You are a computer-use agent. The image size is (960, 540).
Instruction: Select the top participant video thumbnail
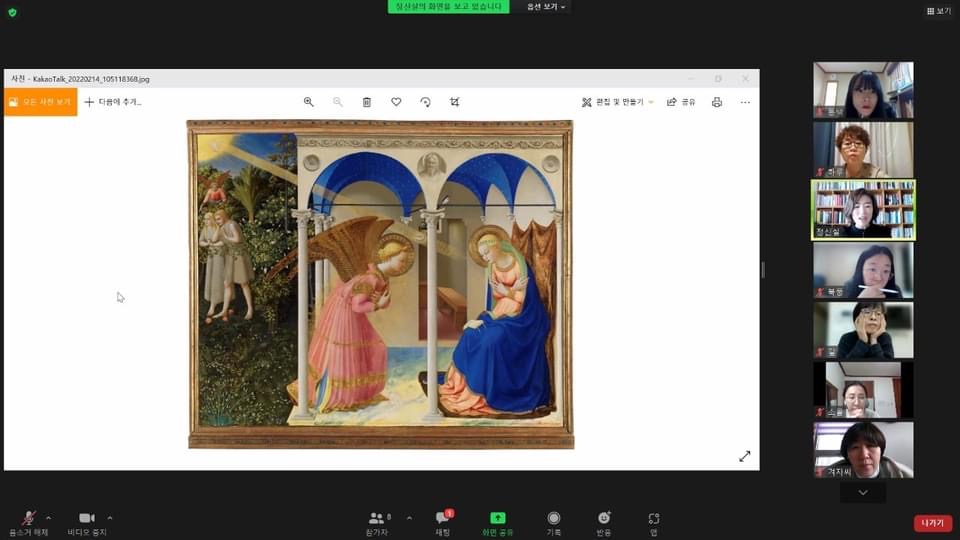(863, 90)
